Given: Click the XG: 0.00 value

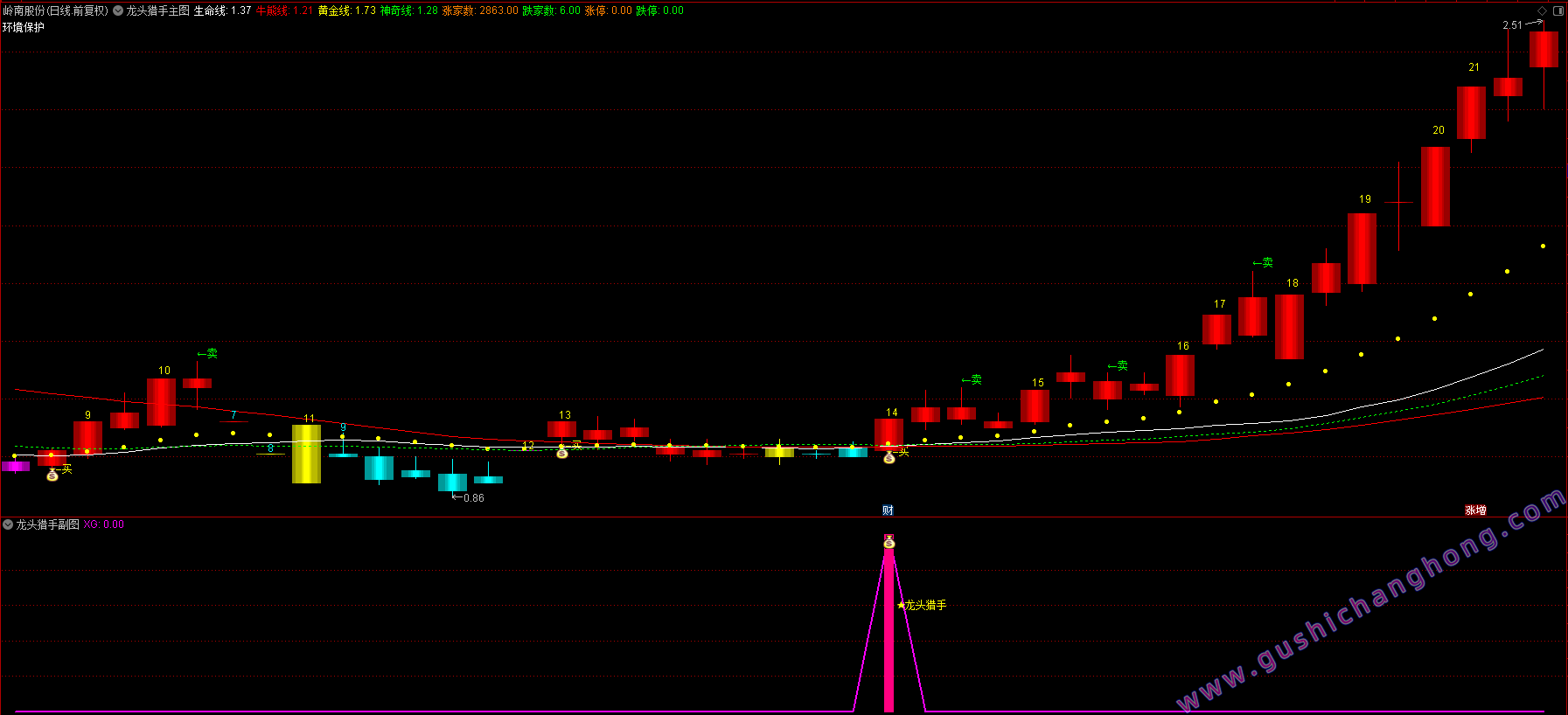Looking at the screenshot, I should pyautogui.click(x=104, y=524).
